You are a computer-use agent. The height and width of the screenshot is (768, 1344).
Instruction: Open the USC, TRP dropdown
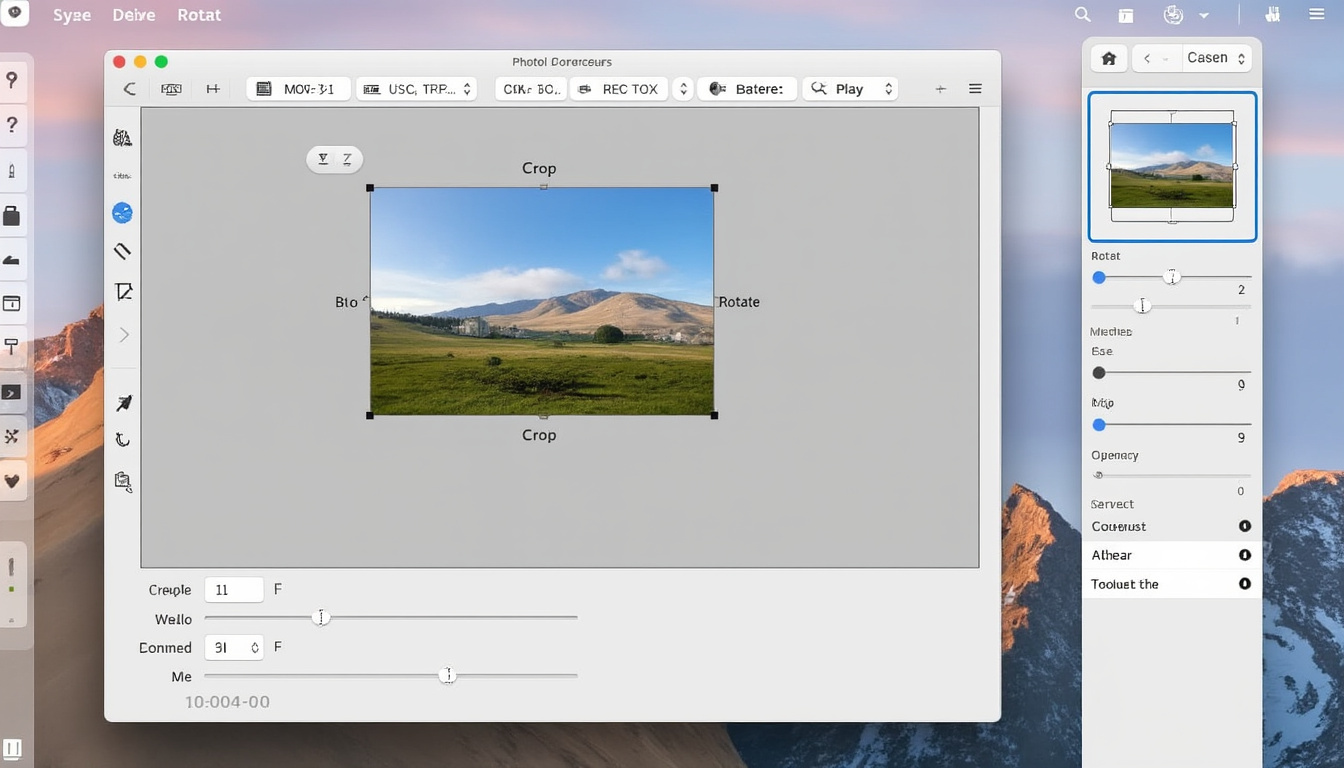click(417, 89)
